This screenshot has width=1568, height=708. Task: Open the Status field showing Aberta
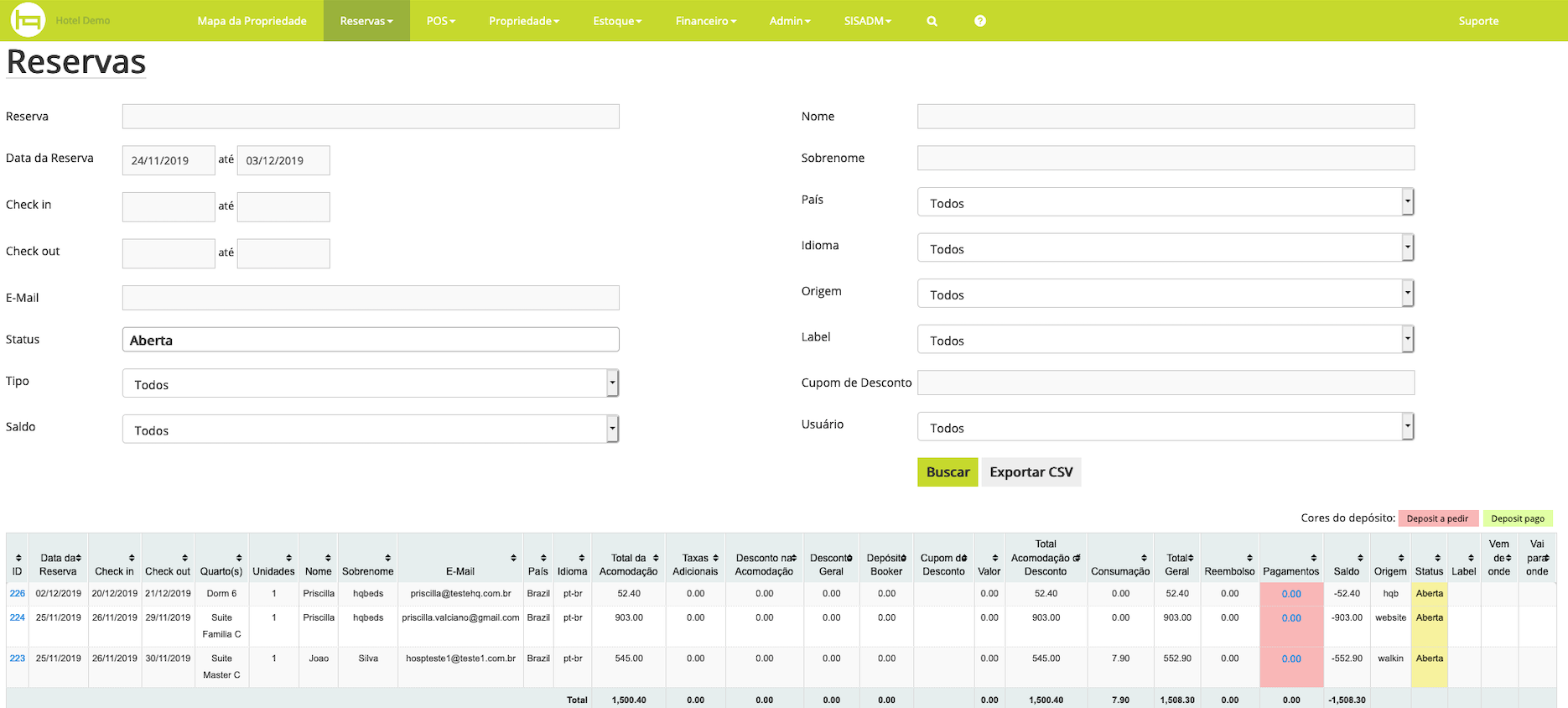point(371,340)
